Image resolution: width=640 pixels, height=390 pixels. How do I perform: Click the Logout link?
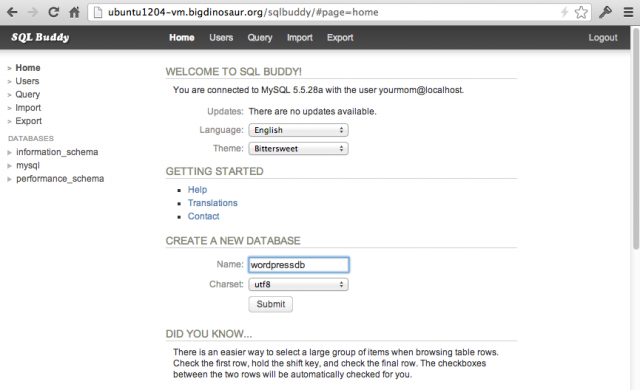603,38
